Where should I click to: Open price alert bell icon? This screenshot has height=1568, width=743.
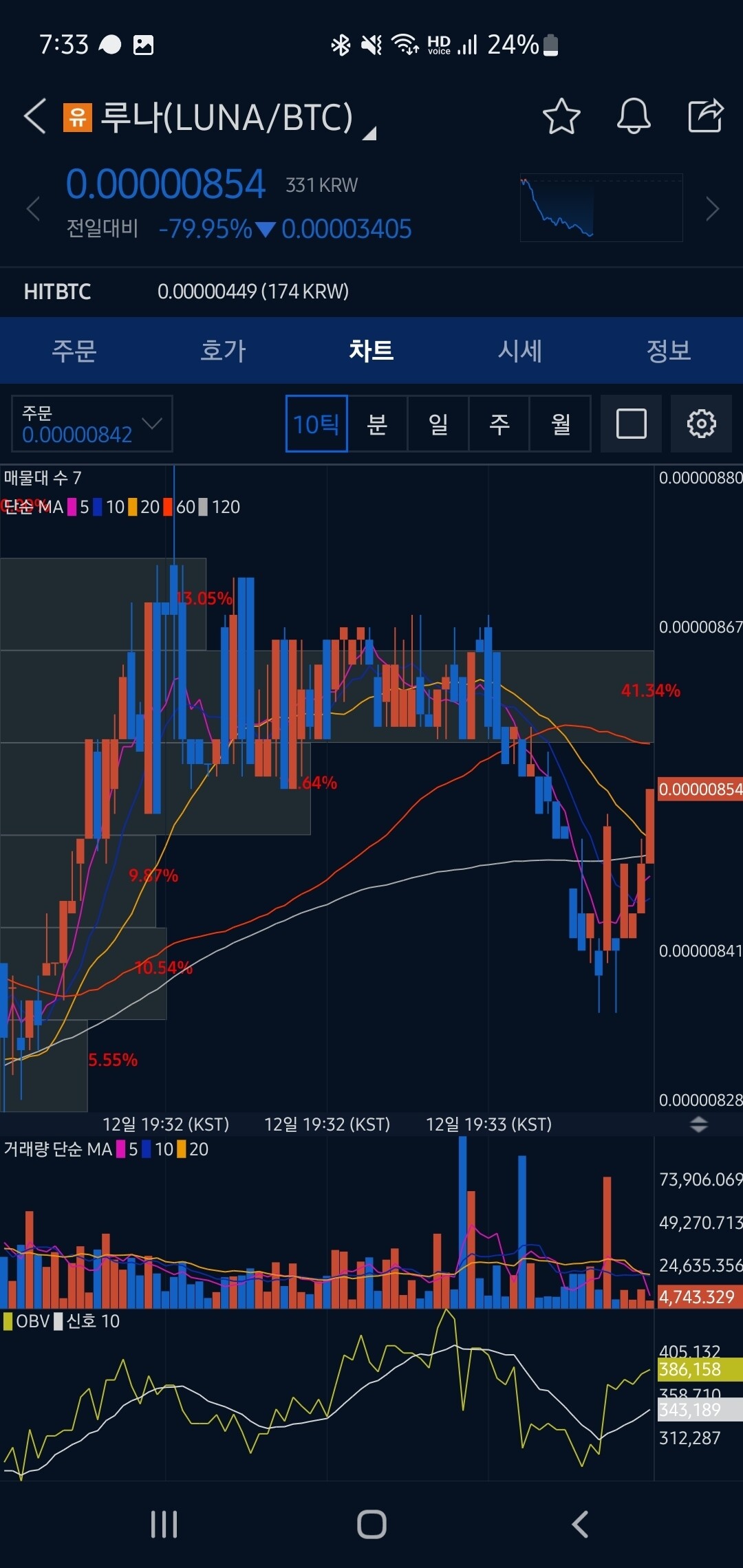pyautogui.click(x=633, y=116)
